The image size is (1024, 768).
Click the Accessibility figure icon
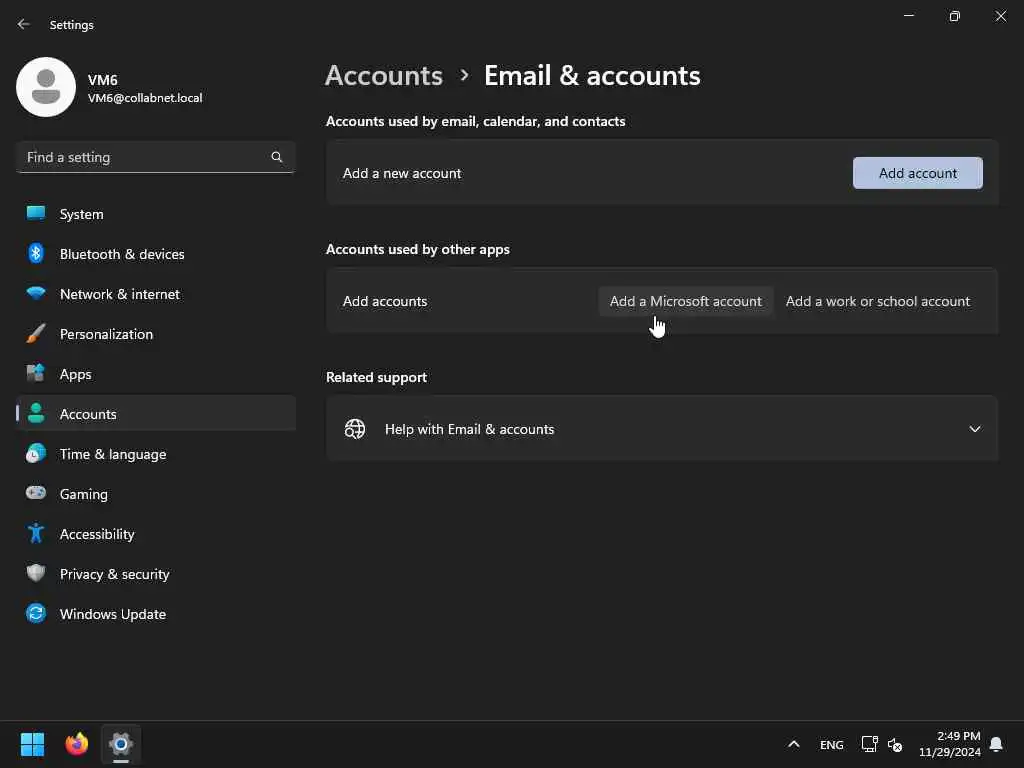click(36, 534)
